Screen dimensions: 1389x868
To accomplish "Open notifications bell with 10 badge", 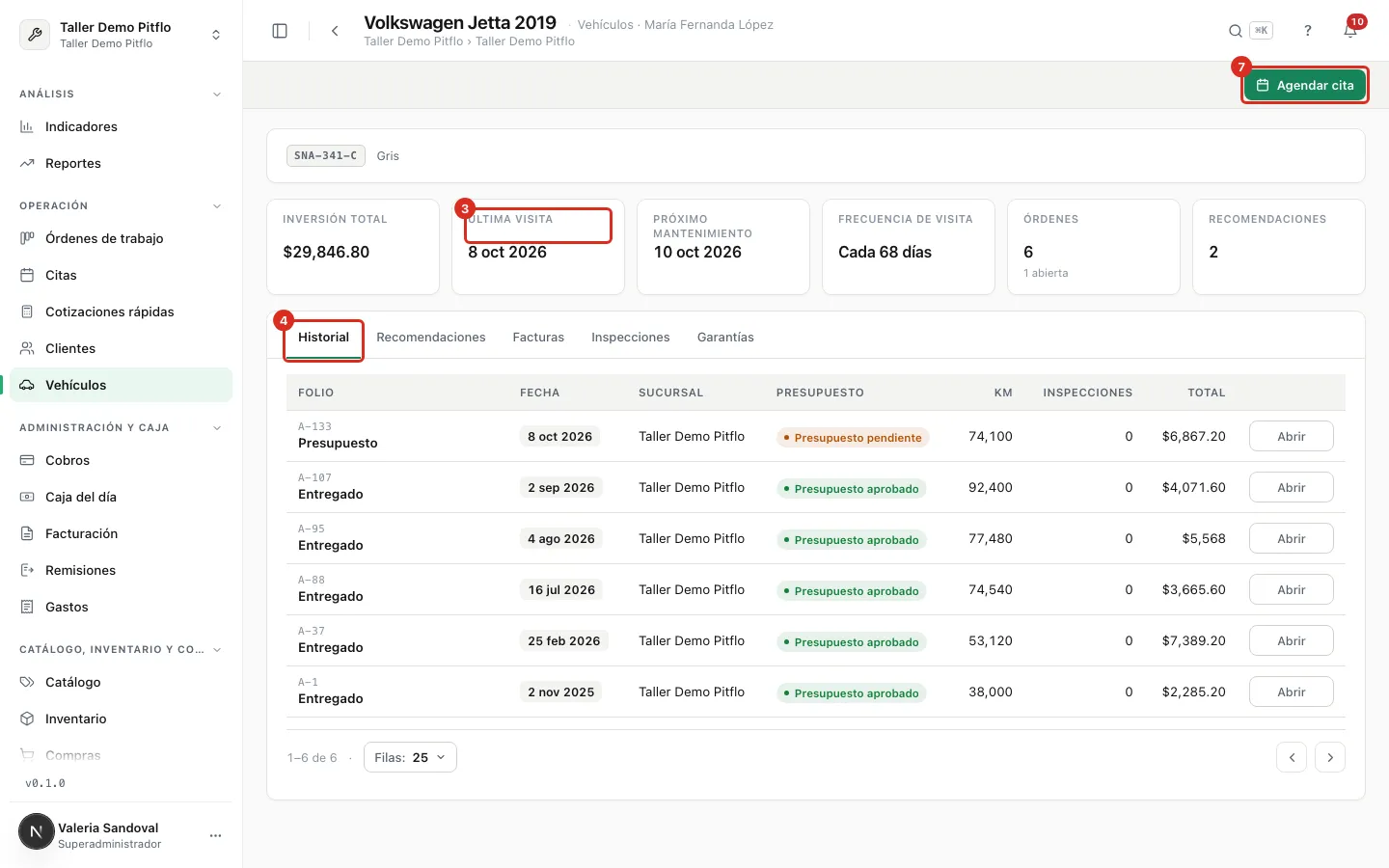I will pyautogui.click(x=1350, y=31).
